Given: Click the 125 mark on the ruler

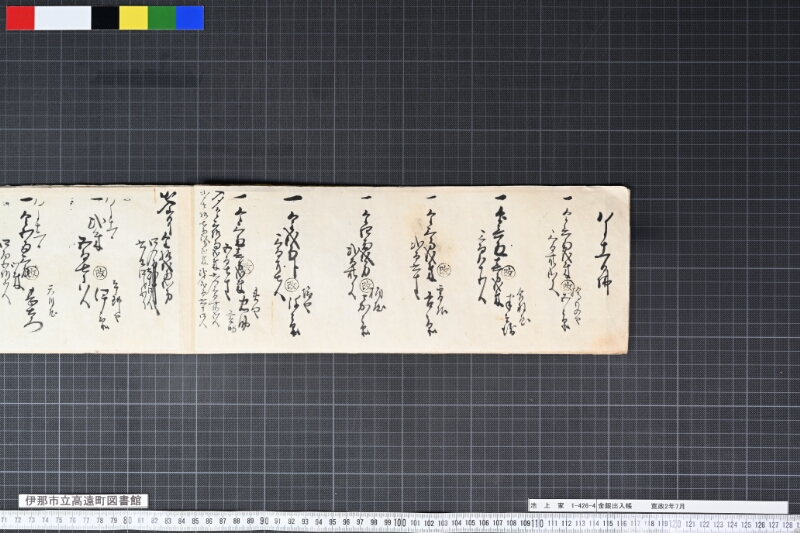Looking at the screenshot, I should (x=746, y=524).
